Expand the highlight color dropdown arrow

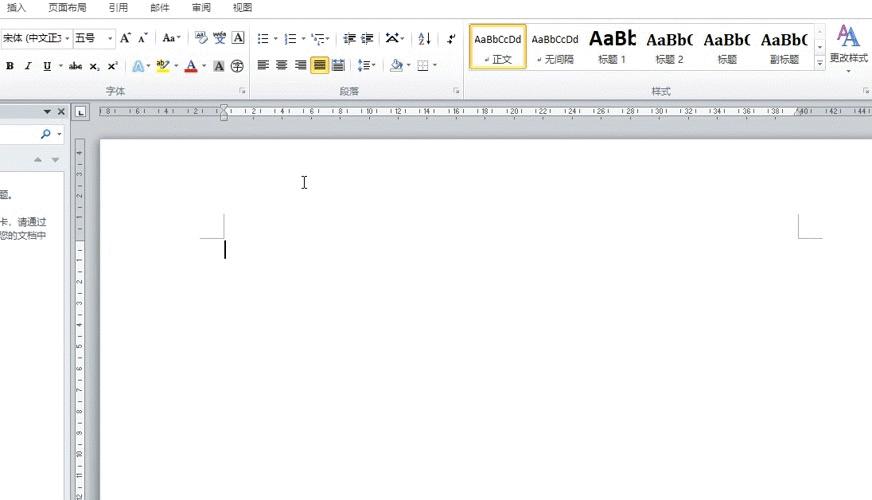[x=176, y=66]
